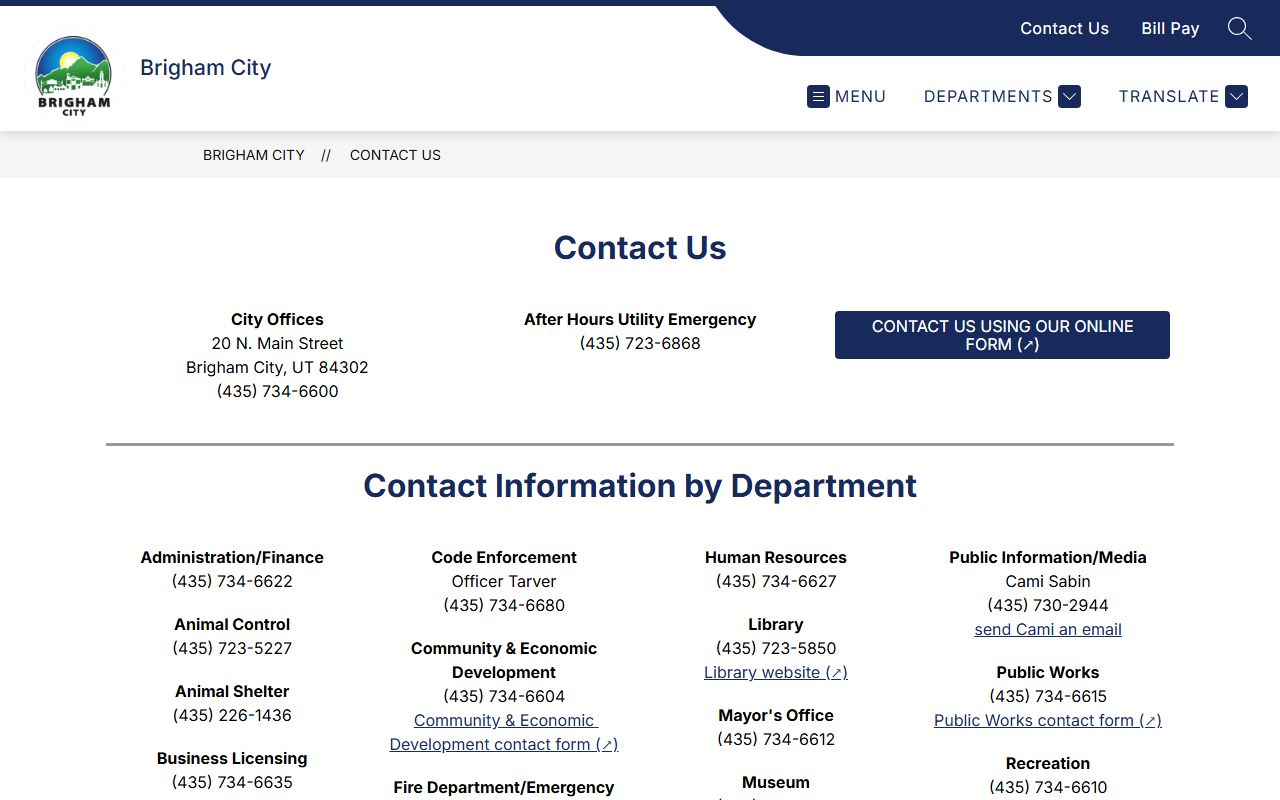
Task: Click the Museum heading
Action: pyautogui.click(x=776, y=782)
